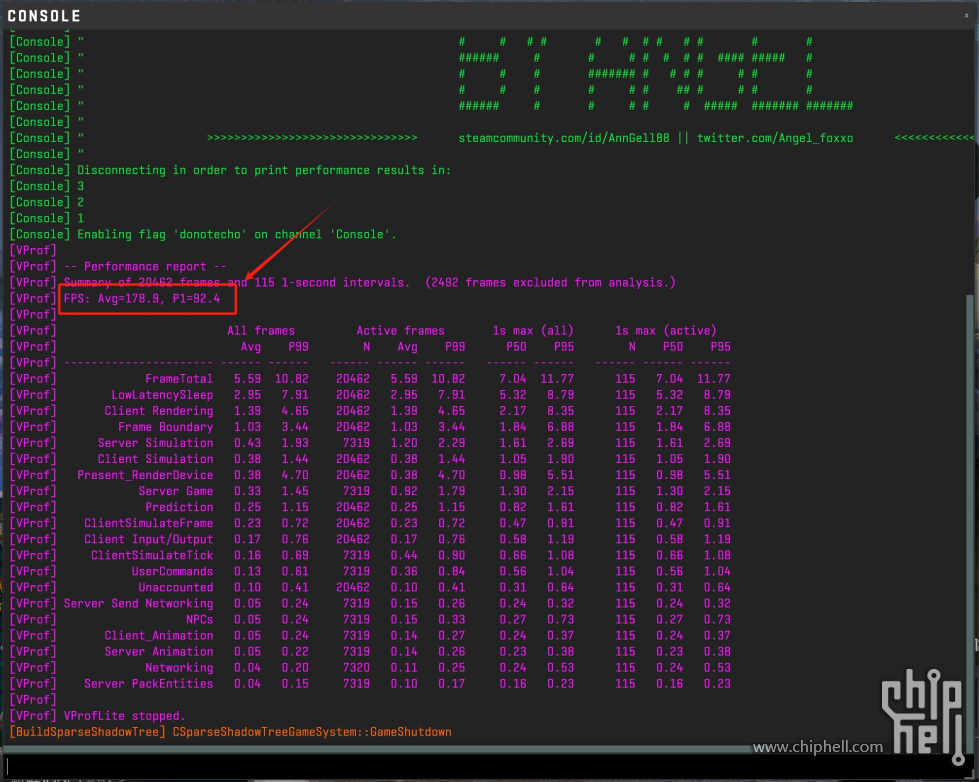
Task: Click the '1s max (active)' column header
Action: click(666, 330)
